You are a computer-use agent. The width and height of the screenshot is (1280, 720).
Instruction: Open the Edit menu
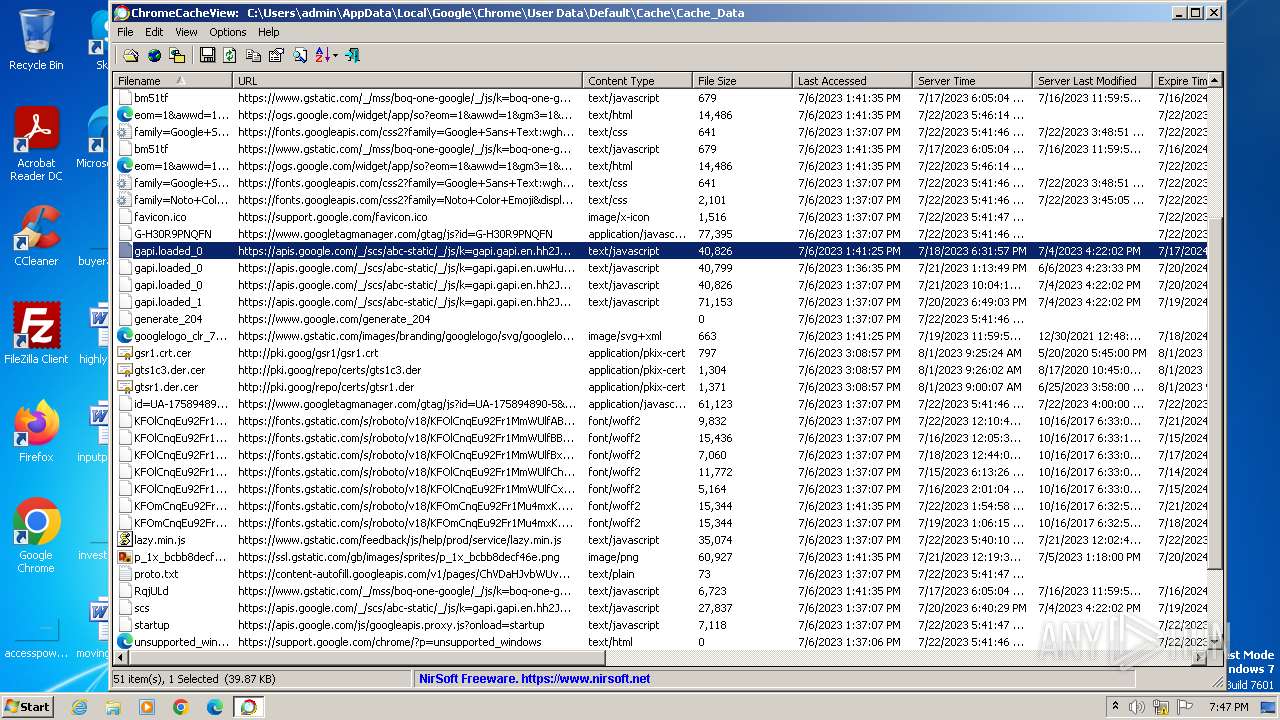(154, 32)
